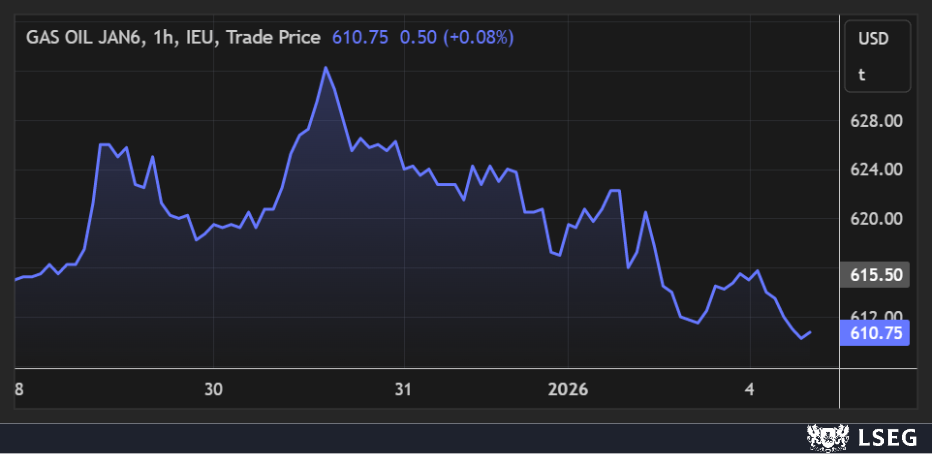
Task: Click the 0.50 (+0.08%) change value
Action: [456, 38]
